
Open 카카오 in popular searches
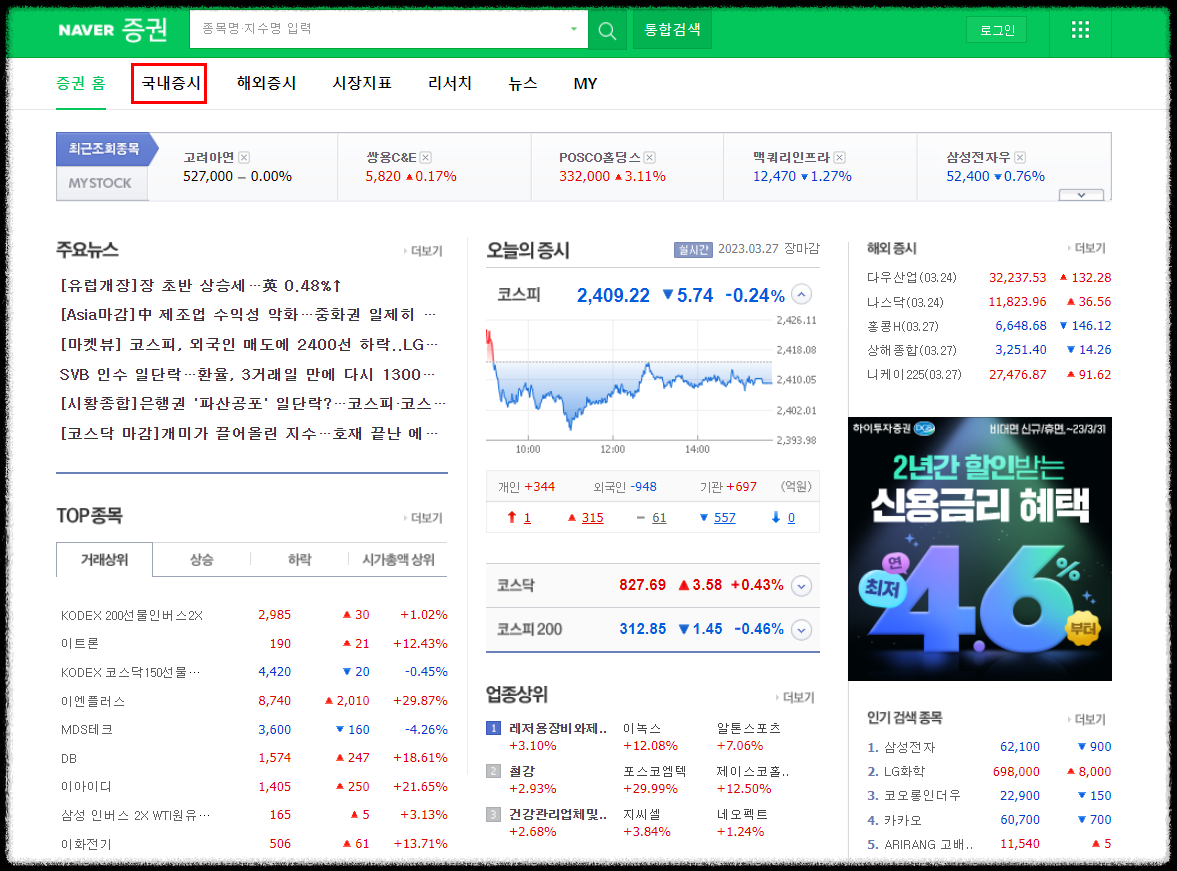(x=902, y=820)
